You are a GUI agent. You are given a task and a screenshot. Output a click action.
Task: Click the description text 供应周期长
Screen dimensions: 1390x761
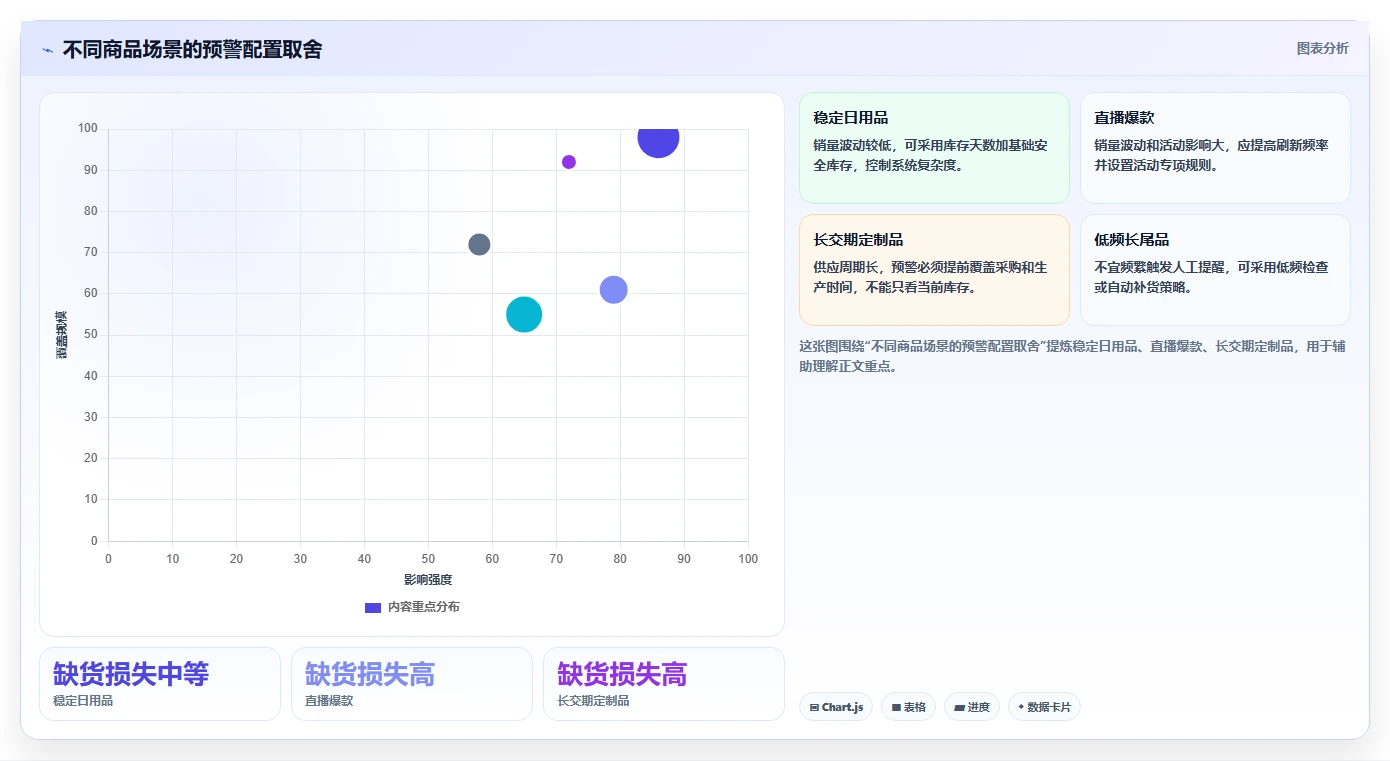(x=931, y=277)
